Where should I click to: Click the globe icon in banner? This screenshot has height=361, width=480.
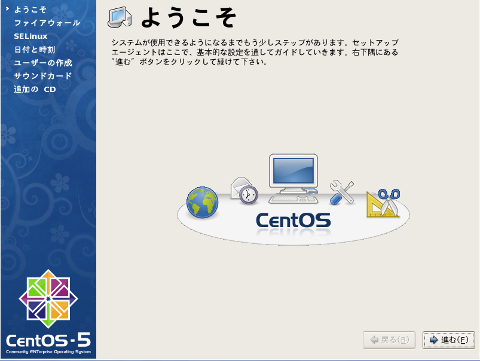point(202,202)
